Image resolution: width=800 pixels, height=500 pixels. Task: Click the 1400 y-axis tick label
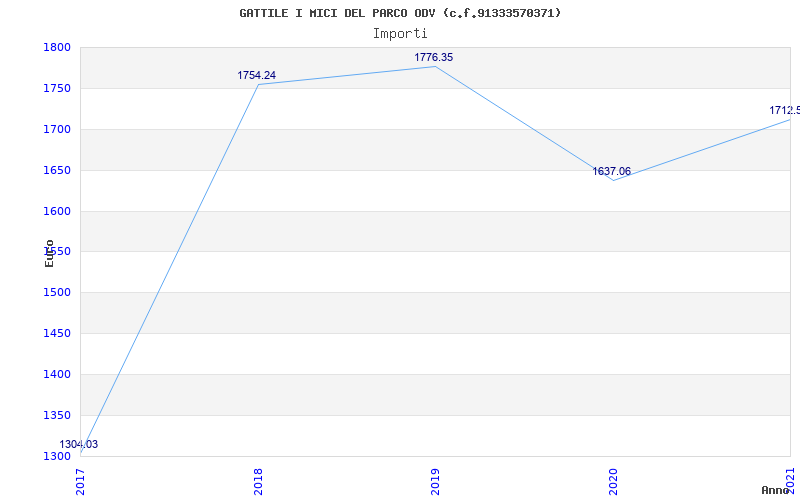(57, 374)
